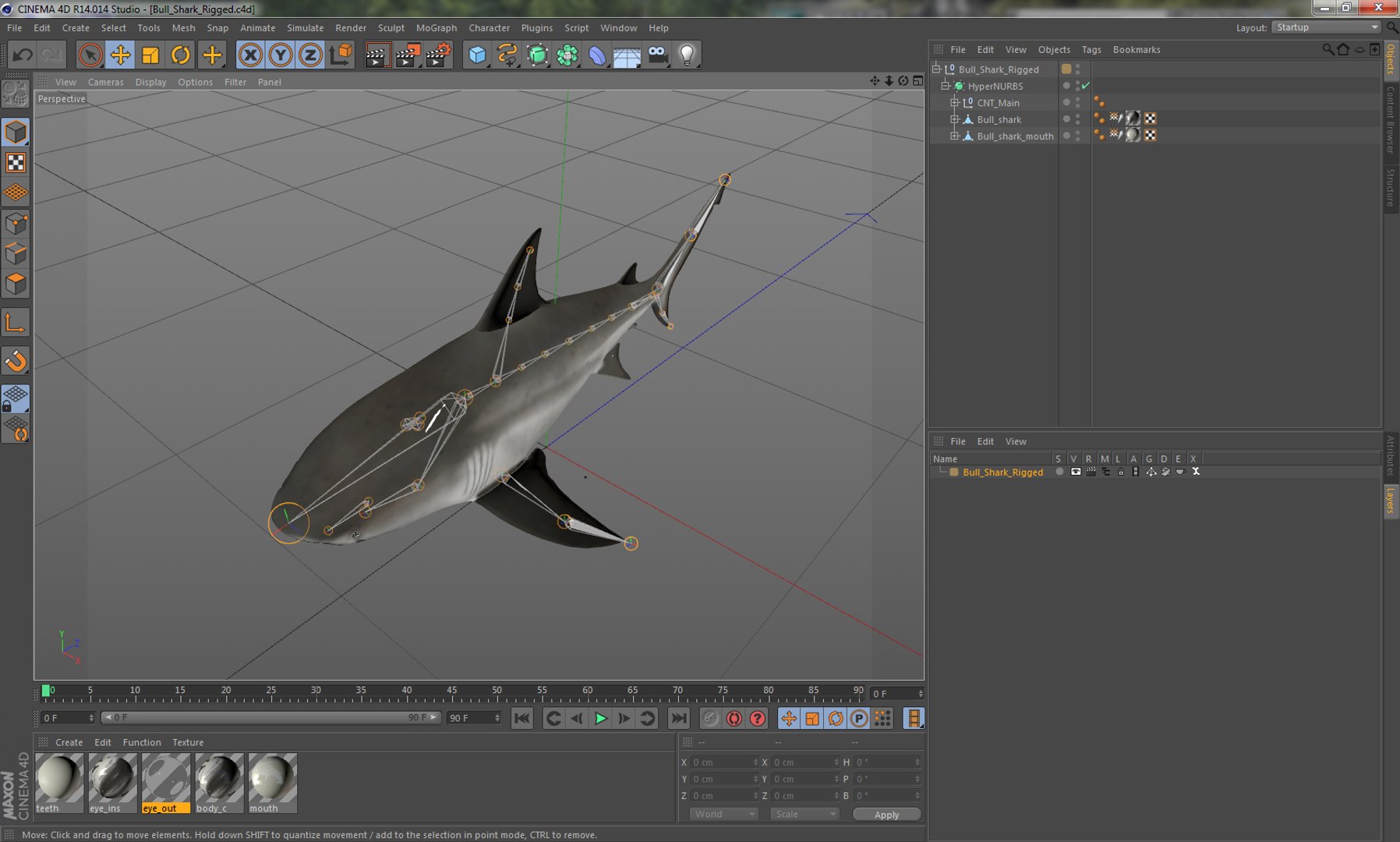
Task: Expand the Bull_shark object
Action: tap(954, 119)
